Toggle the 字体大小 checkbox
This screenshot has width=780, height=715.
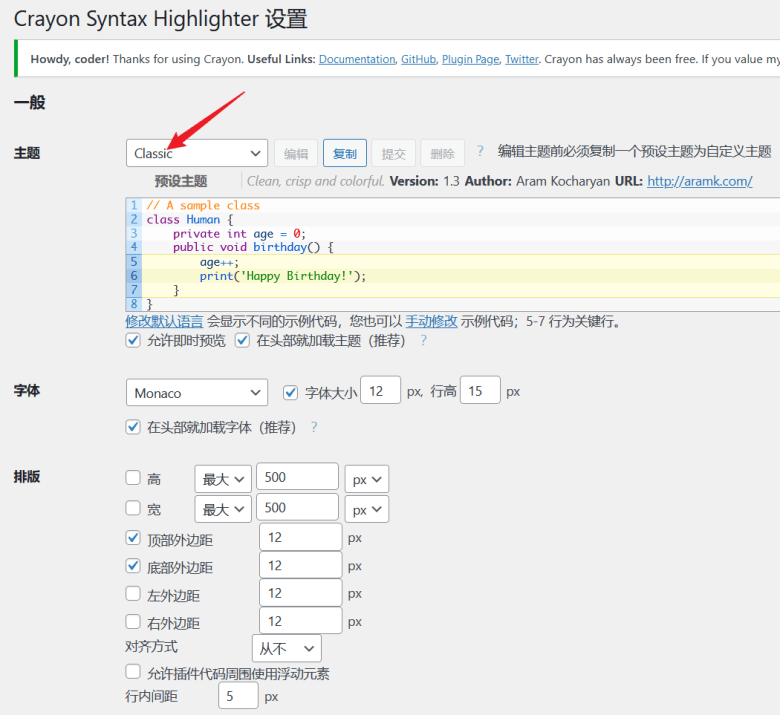pos(291,393)
